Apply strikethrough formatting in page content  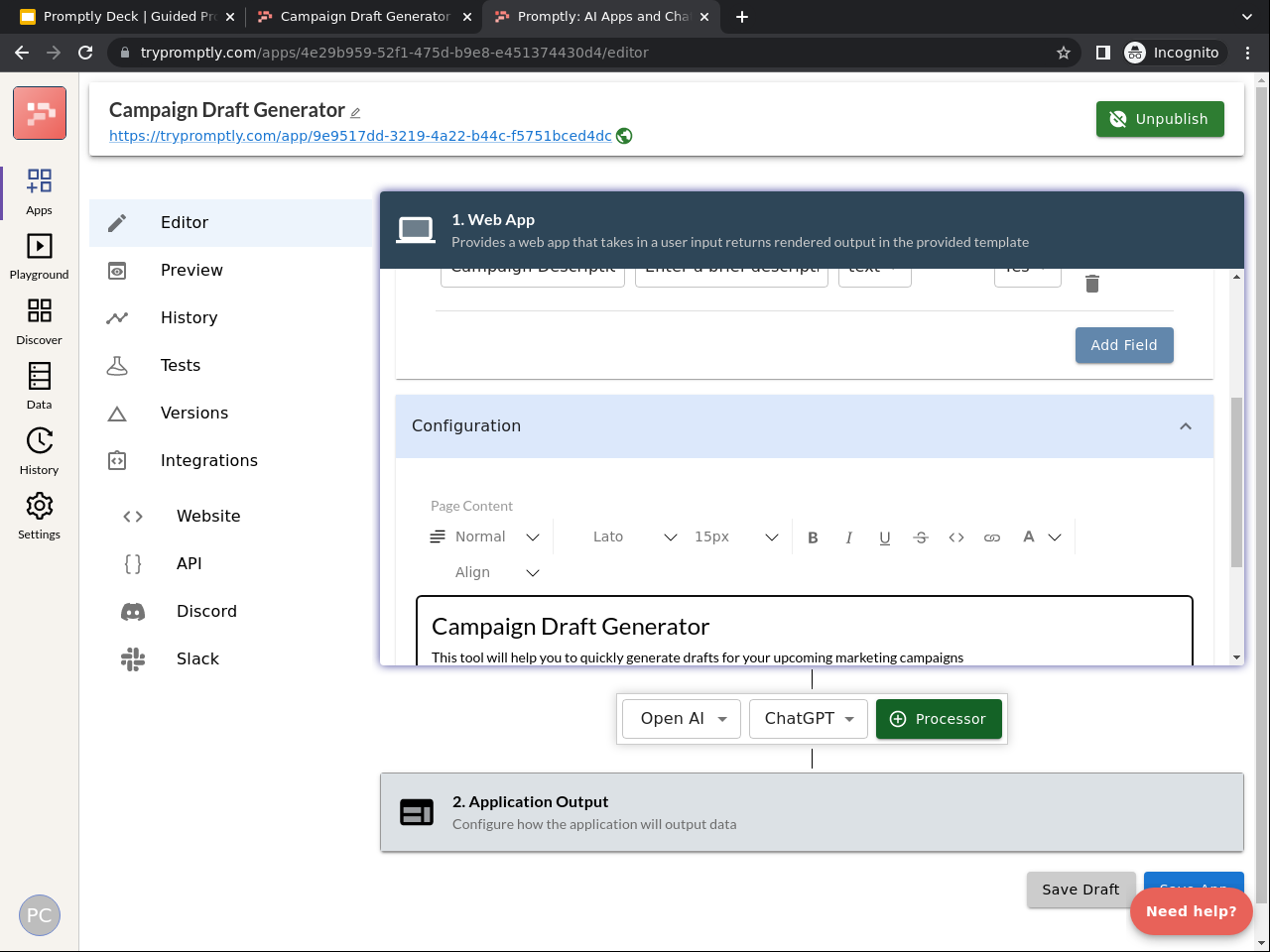pyautogui.click(x=921, y=537)
